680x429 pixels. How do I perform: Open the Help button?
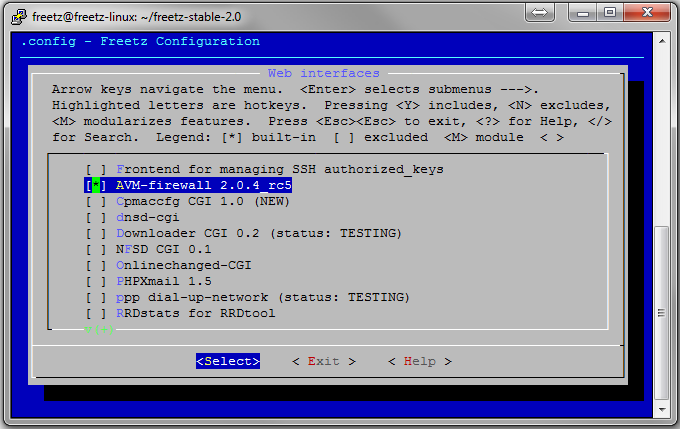pos(419,362)
